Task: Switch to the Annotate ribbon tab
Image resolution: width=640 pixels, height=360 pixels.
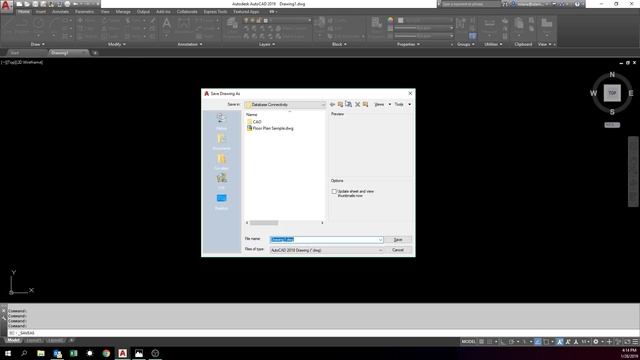Action: click(x=60, y=12)
